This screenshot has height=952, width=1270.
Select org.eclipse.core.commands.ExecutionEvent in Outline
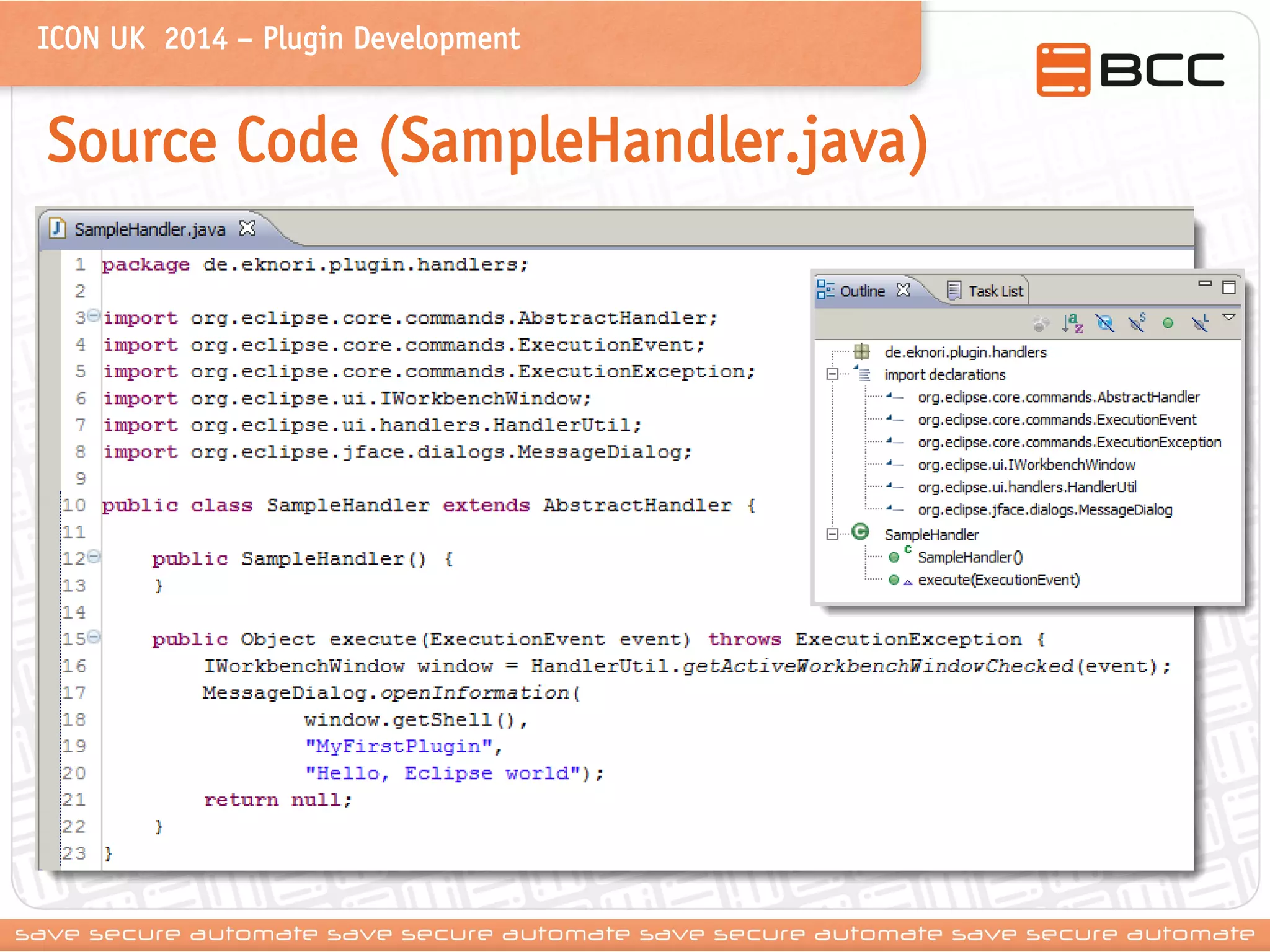(1057, 420)
